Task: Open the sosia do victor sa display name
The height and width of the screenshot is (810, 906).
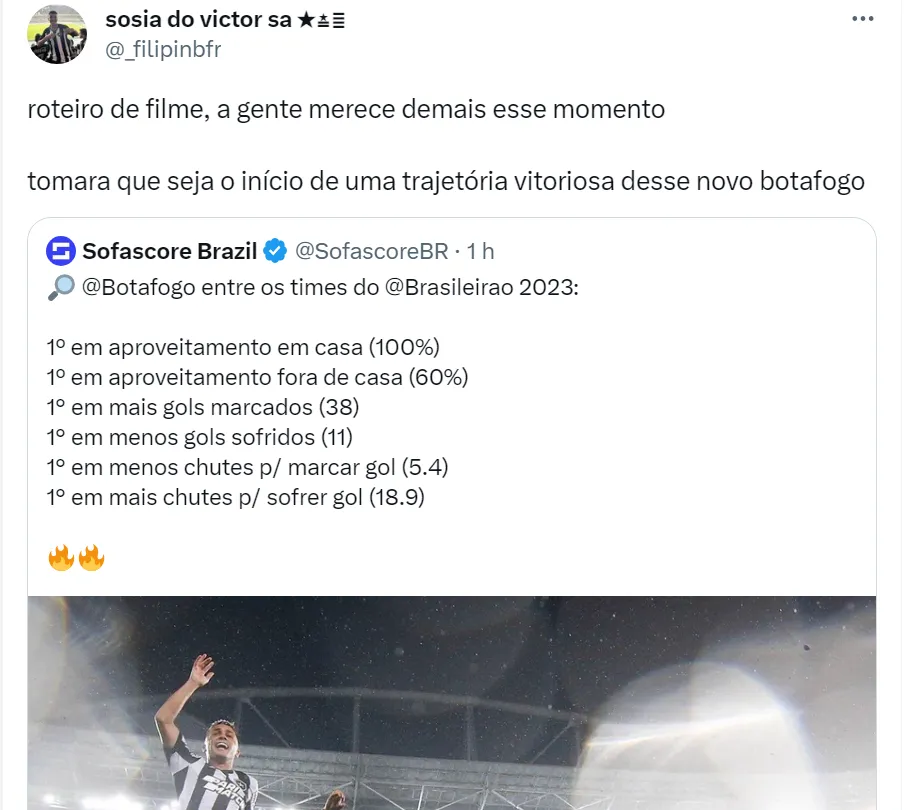Action: pos(198,20)
